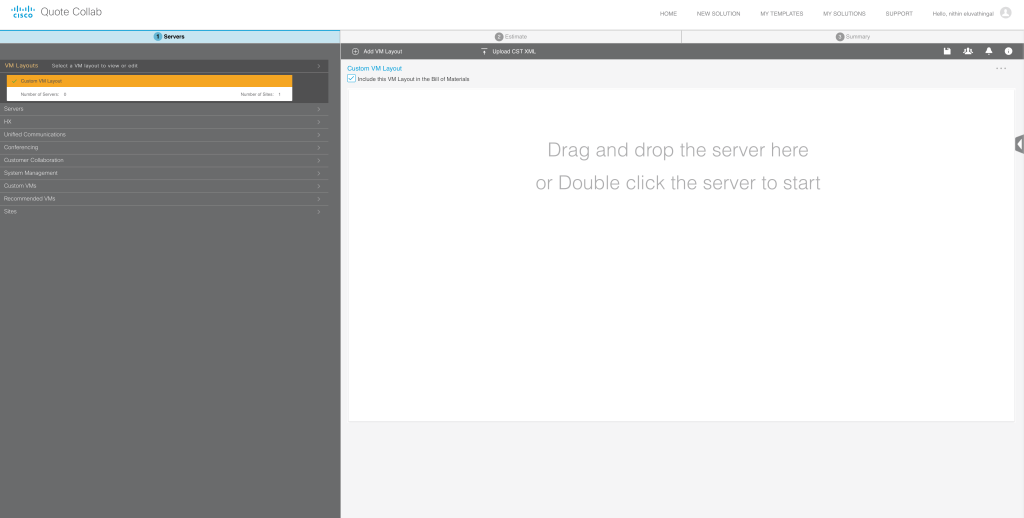Screen dimensions: 1024x518
Task: Click the Add VM Layout button
Action: click(377, 51)
